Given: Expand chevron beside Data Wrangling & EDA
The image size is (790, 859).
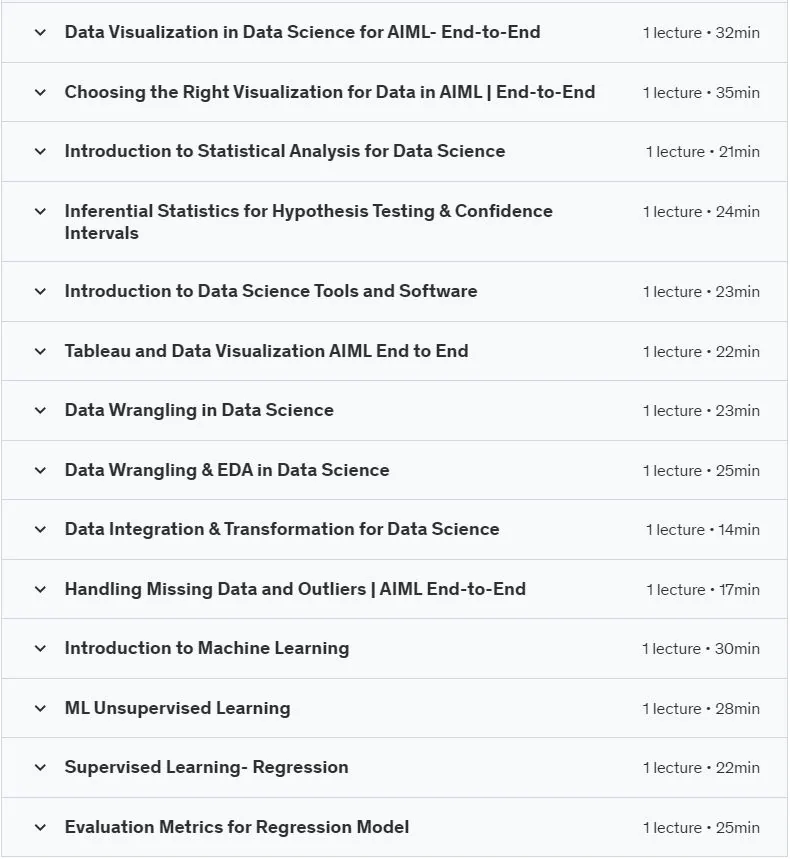Looking at the screenshot, I should coord(40,470).
